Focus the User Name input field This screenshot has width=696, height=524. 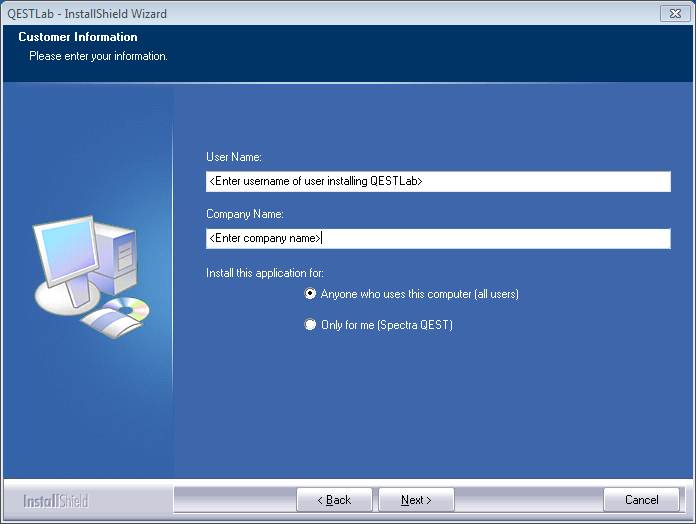click(438, 181)
